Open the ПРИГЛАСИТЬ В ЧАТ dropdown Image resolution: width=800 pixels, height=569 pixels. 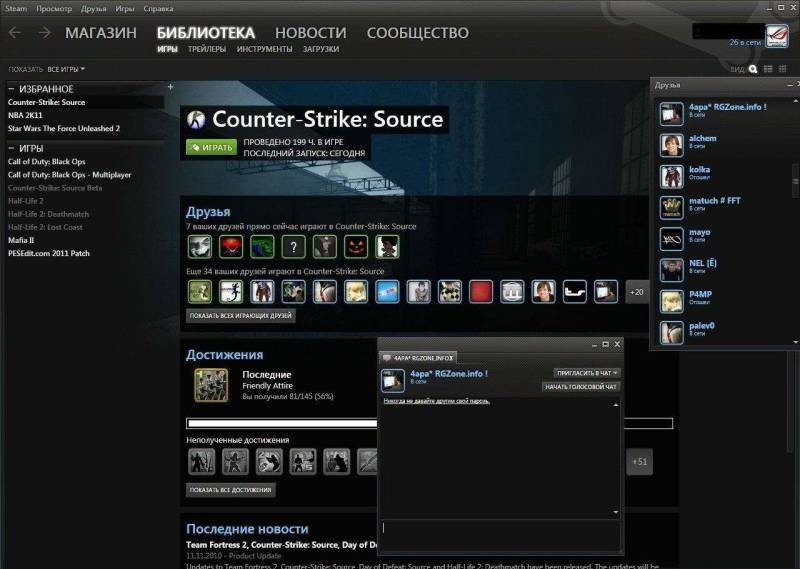click(587, 373)
